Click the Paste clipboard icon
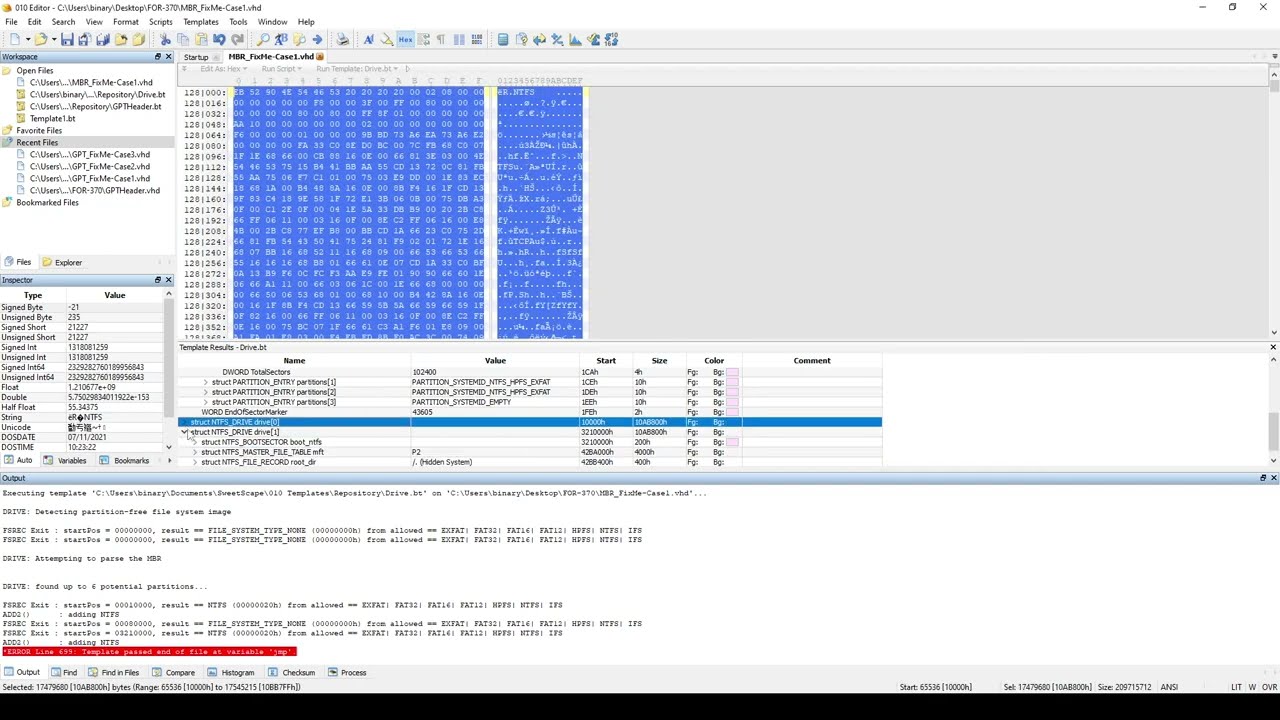This screenshot has height=720, width=1280. pos(201,40)
